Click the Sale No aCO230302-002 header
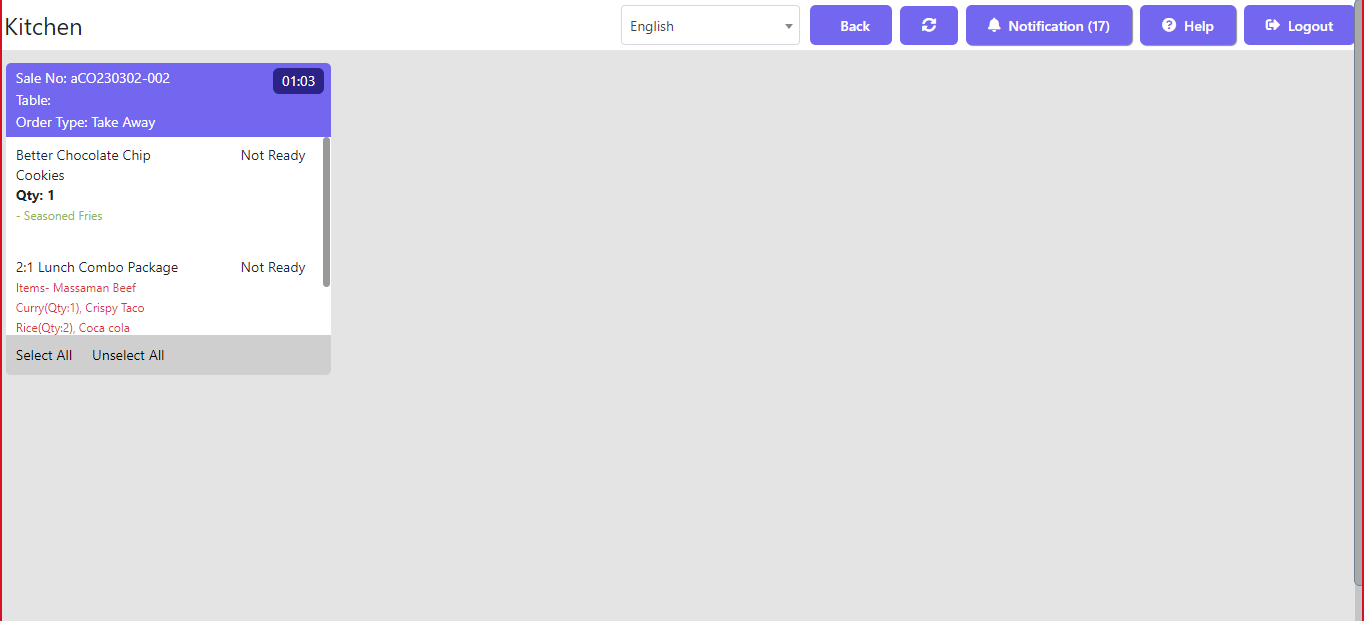1364x621 pixels. pos(93,78)
